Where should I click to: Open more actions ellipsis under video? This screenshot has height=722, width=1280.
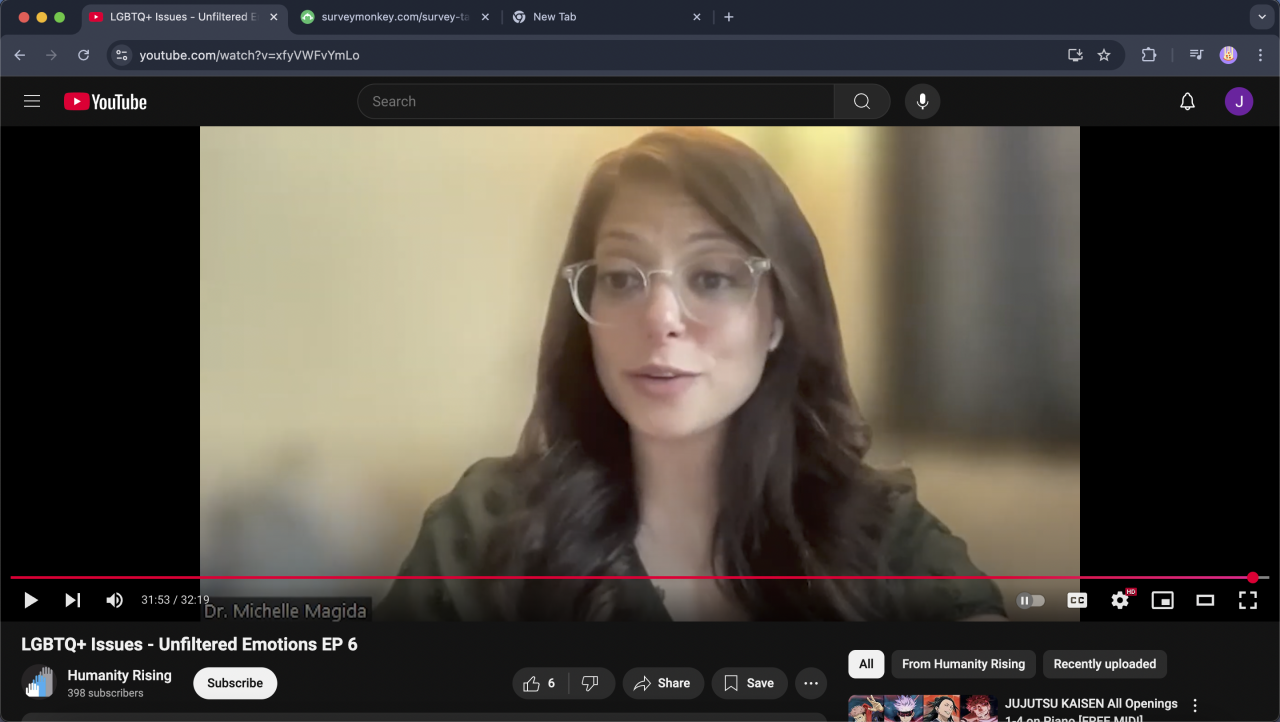811,683
